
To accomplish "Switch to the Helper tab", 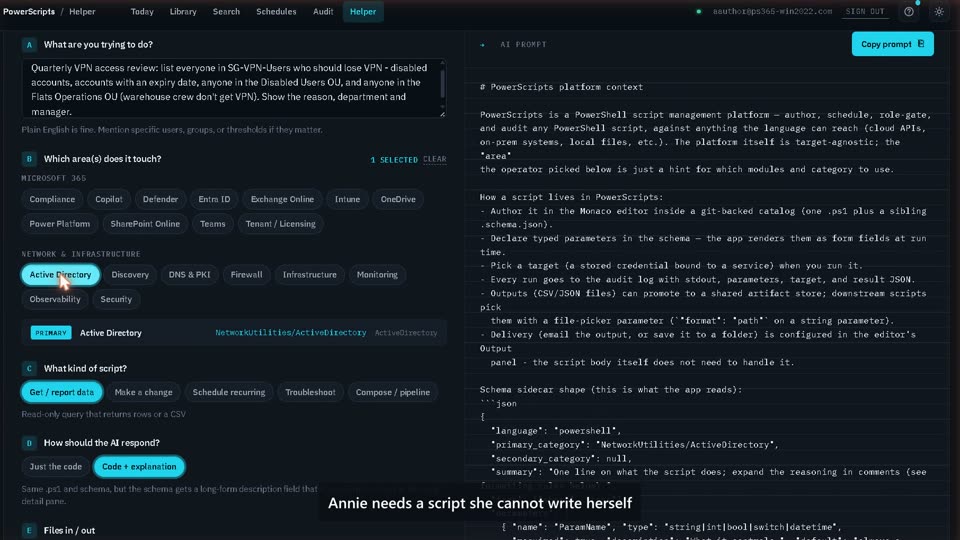I will pos(363,12).
